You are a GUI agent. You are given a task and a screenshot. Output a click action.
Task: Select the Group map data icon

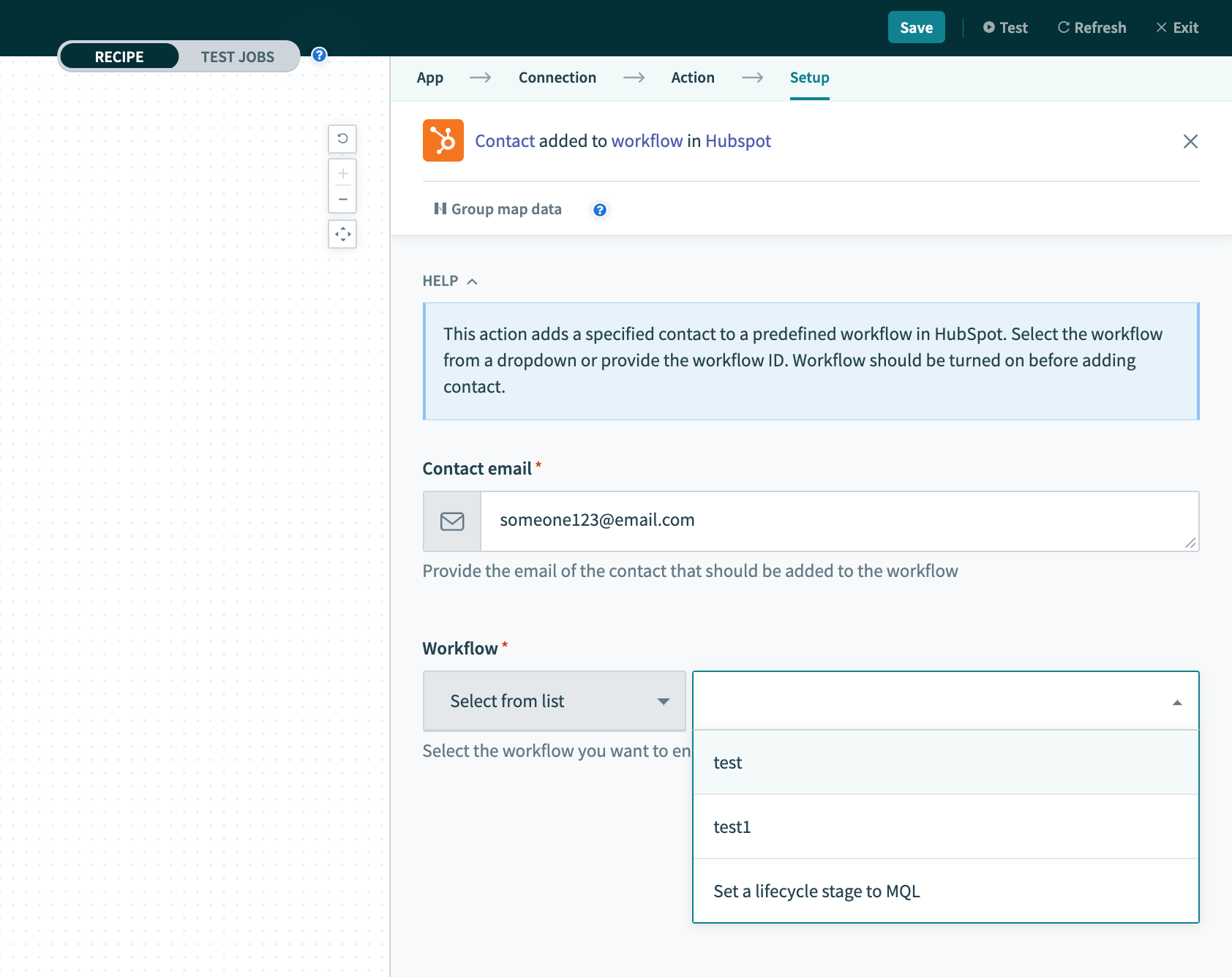[x=440, y=209]
